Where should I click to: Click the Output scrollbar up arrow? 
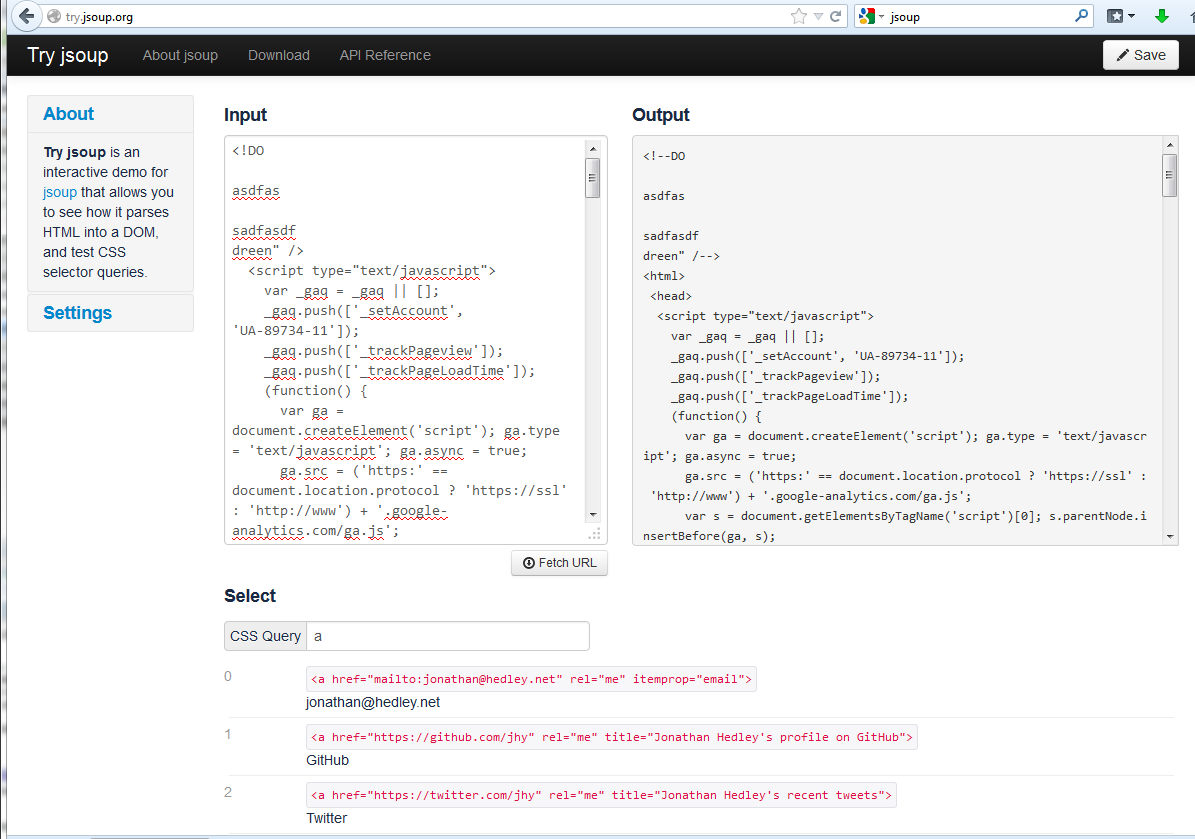pos(1170,145)
